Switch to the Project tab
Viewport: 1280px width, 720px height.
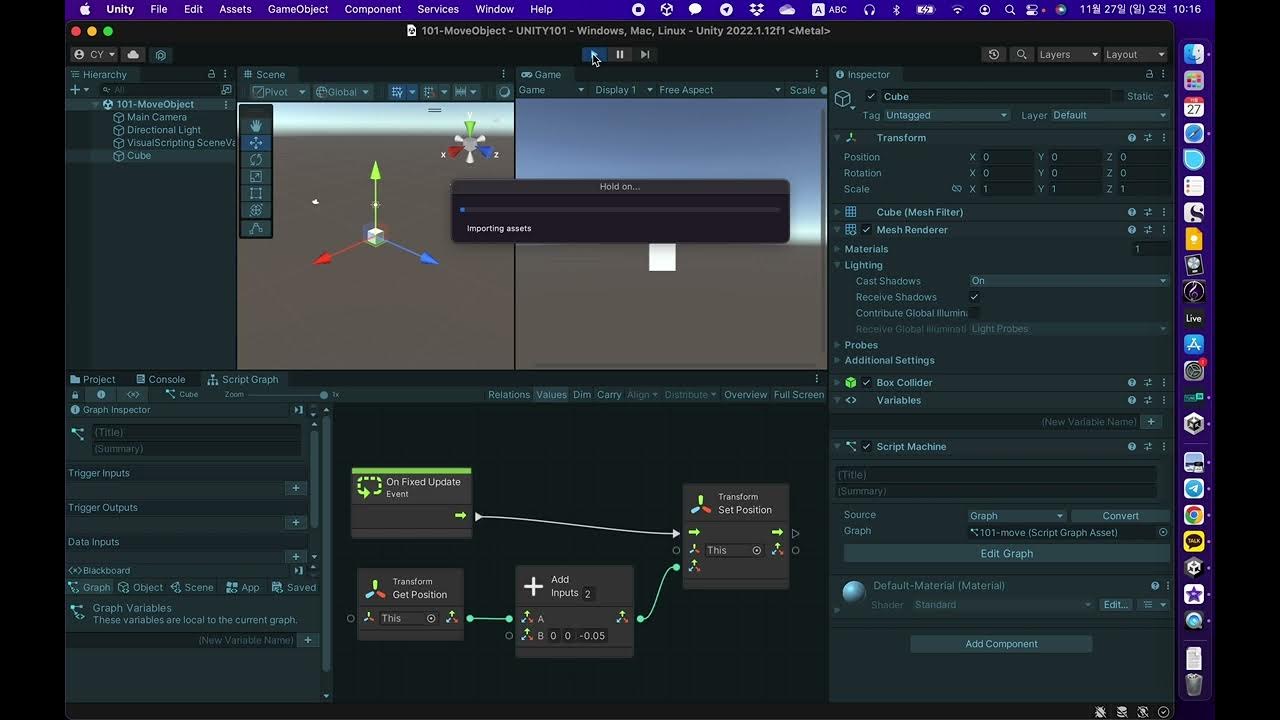click(92, 379)
